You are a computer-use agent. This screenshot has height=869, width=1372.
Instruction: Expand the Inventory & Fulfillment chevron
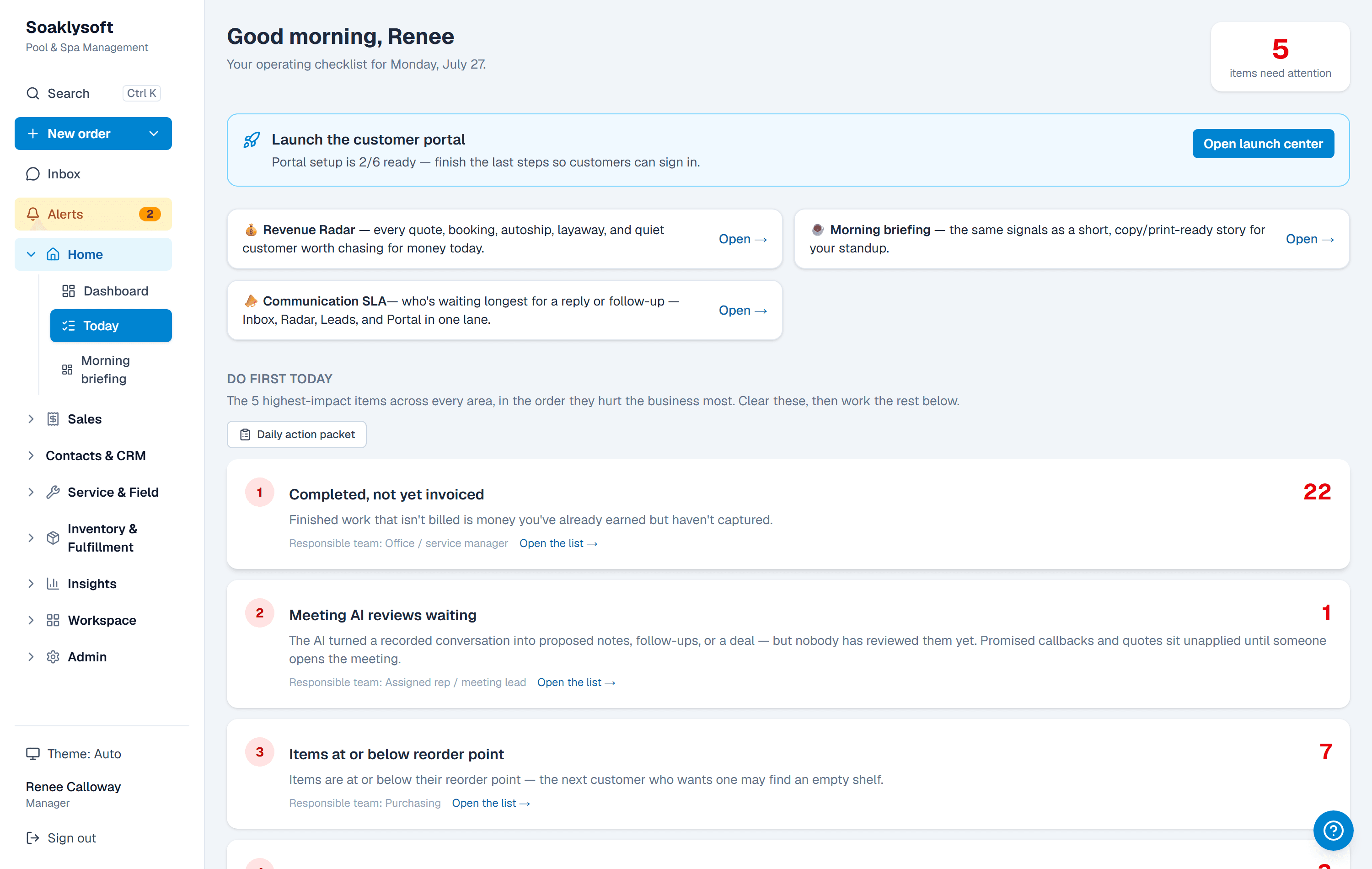coord(32,538)
